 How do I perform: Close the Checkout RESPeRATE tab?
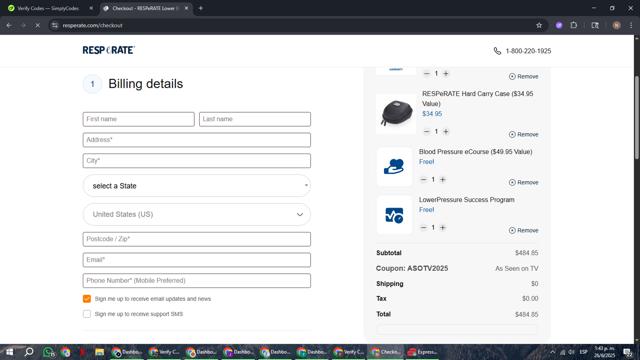tap(186, 8)
